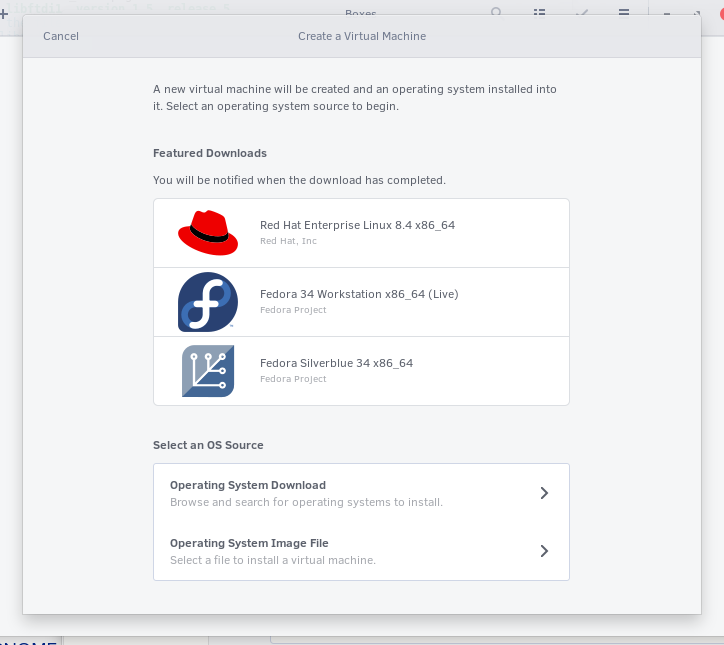The image size is (724, 645).
Task: Expand chevron beside Operating System Image File
Action: click(544, 551)
